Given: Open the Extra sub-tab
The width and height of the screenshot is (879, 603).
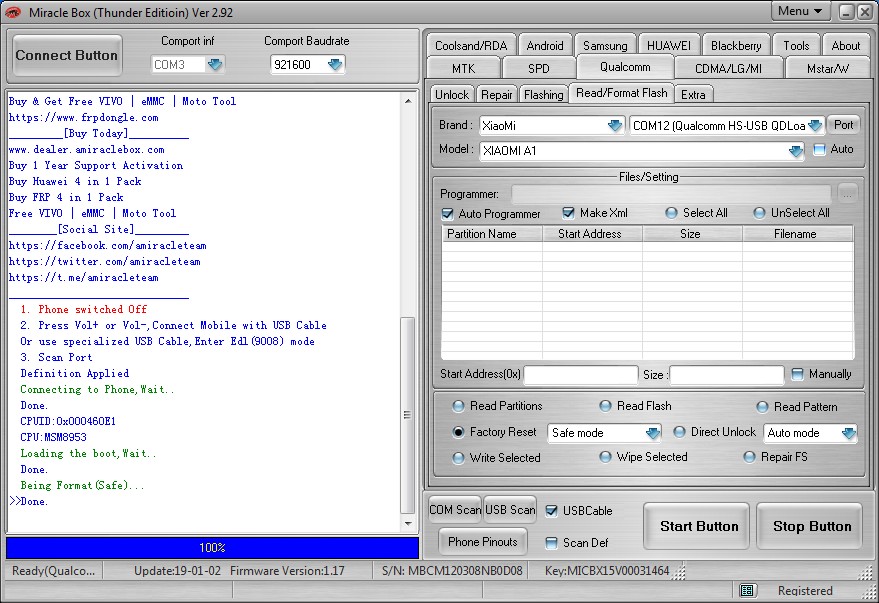Looking at the screenshot, I should (x=693, y=95).
